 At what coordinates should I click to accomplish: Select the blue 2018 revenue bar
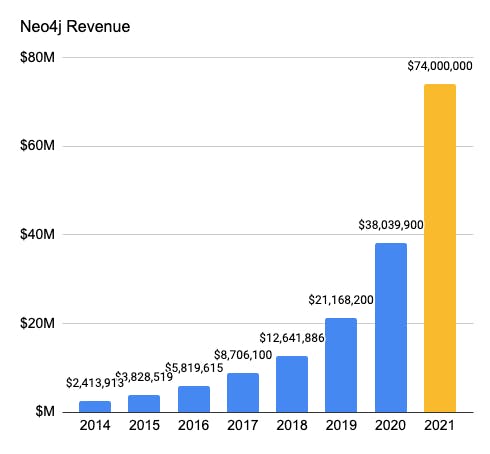click(292, 384)
